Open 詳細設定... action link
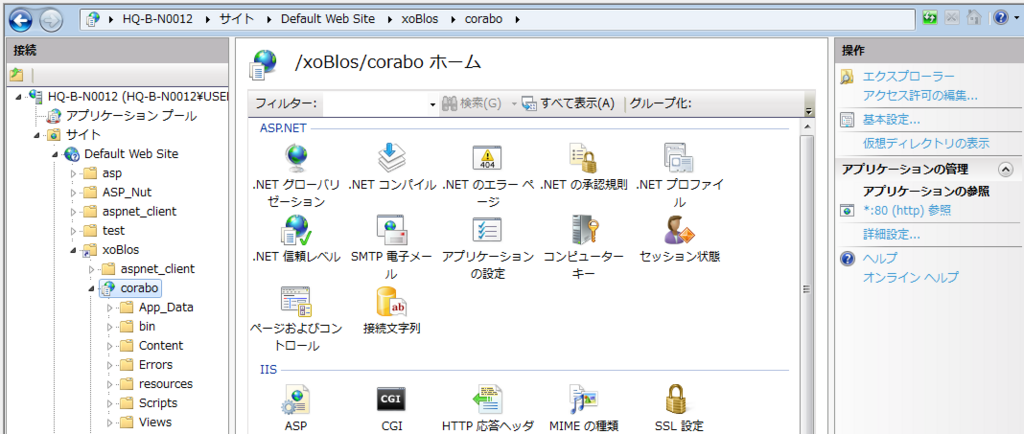 (891, 234)
